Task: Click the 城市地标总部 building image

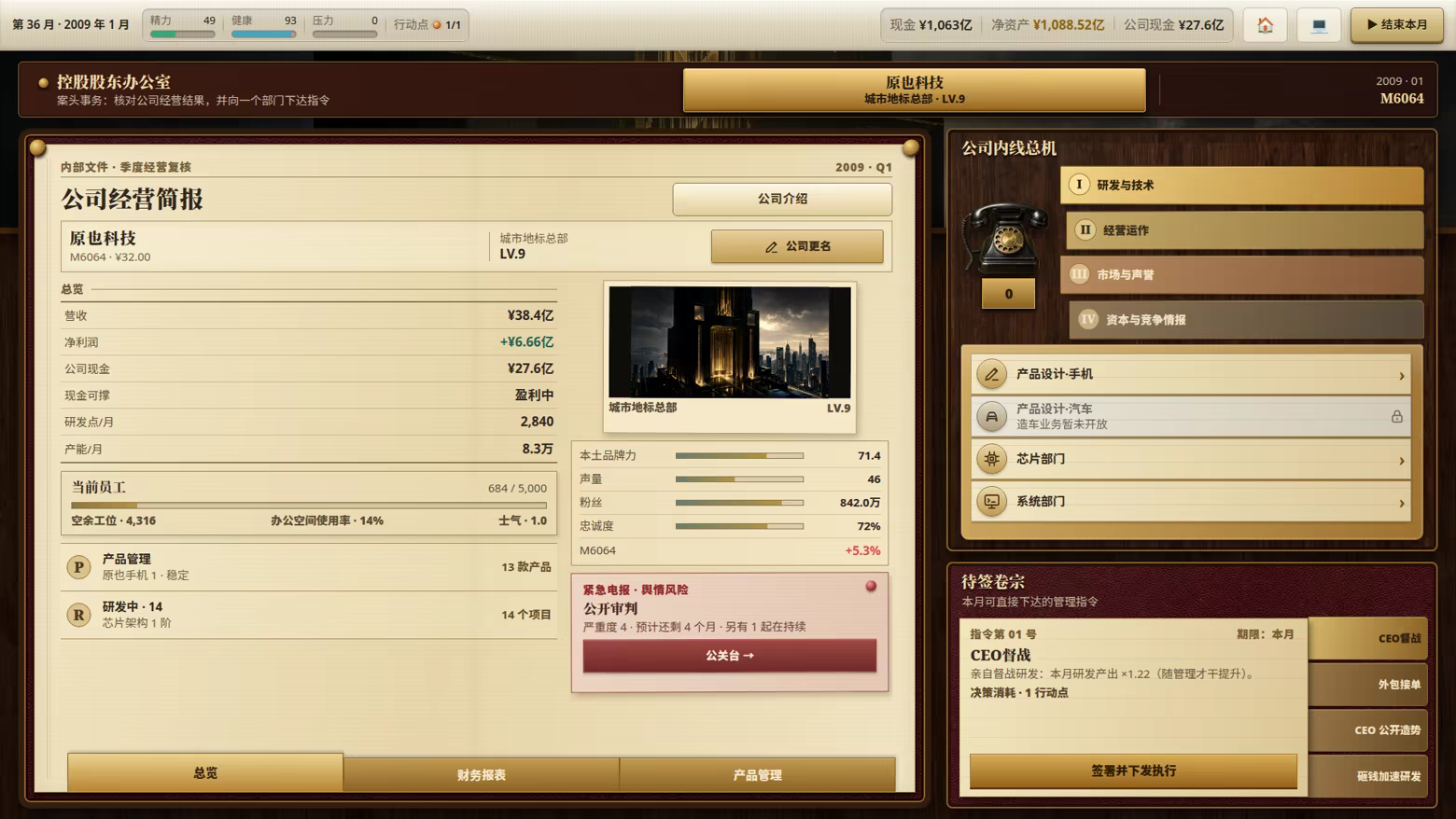Action: click(x=730, y=342)
